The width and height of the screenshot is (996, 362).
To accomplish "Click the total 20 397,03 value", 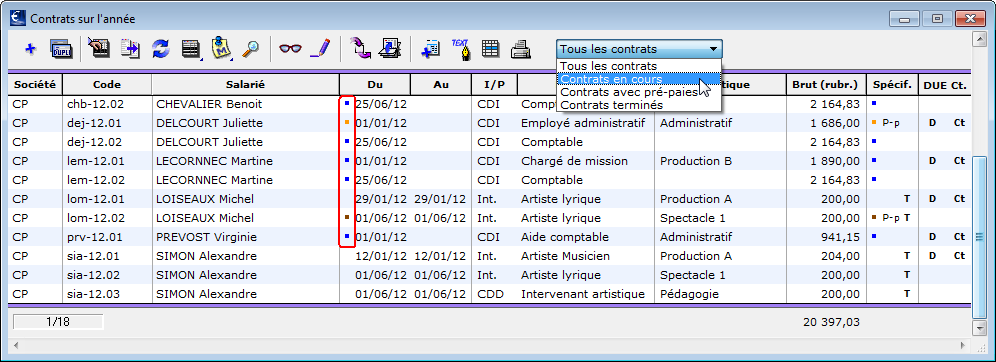I will coord(831,321).
